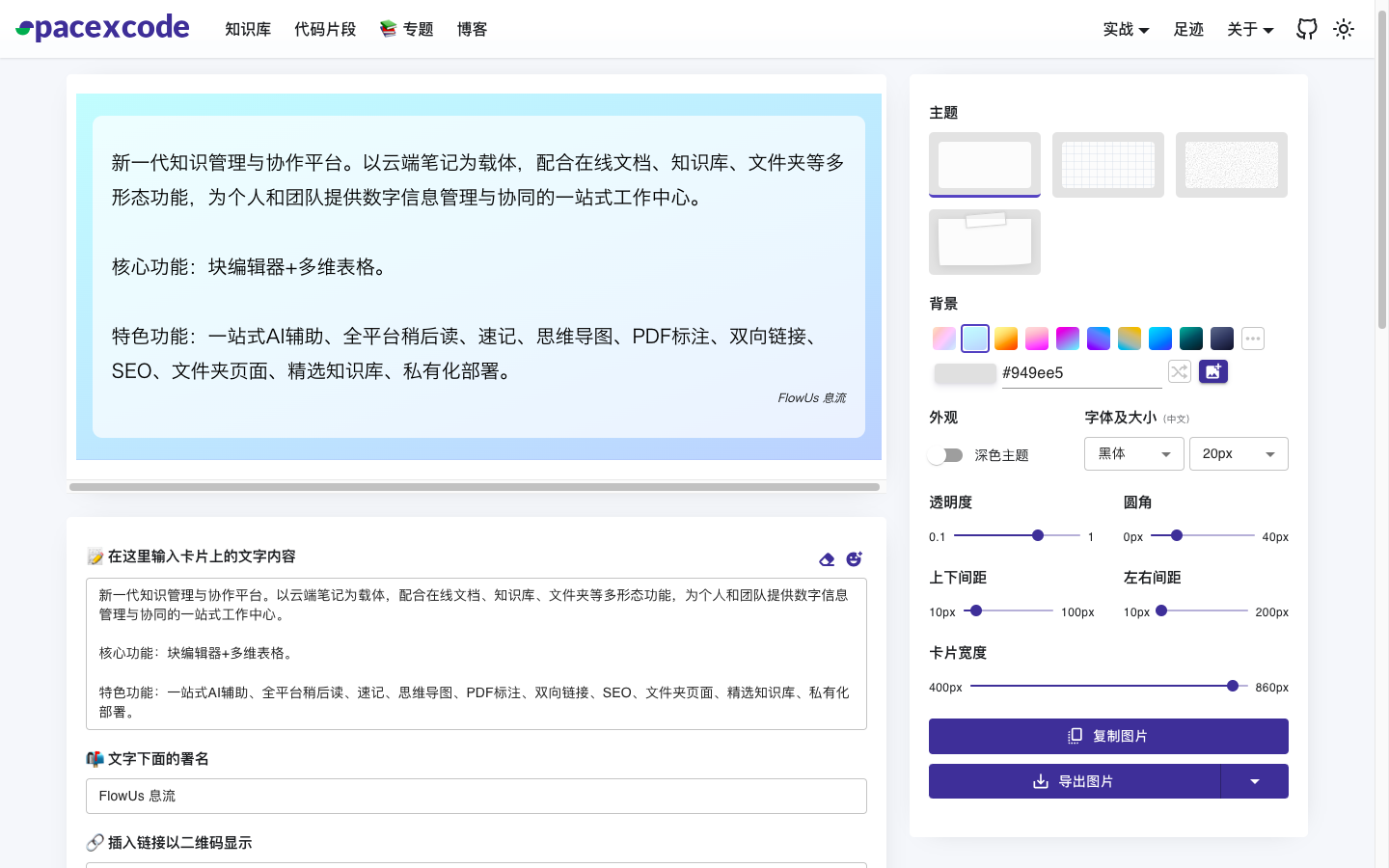Enable the 深色主题 dark theme switch
Viewport: 1389px width, 868px height.
click(x=945, y=454)
